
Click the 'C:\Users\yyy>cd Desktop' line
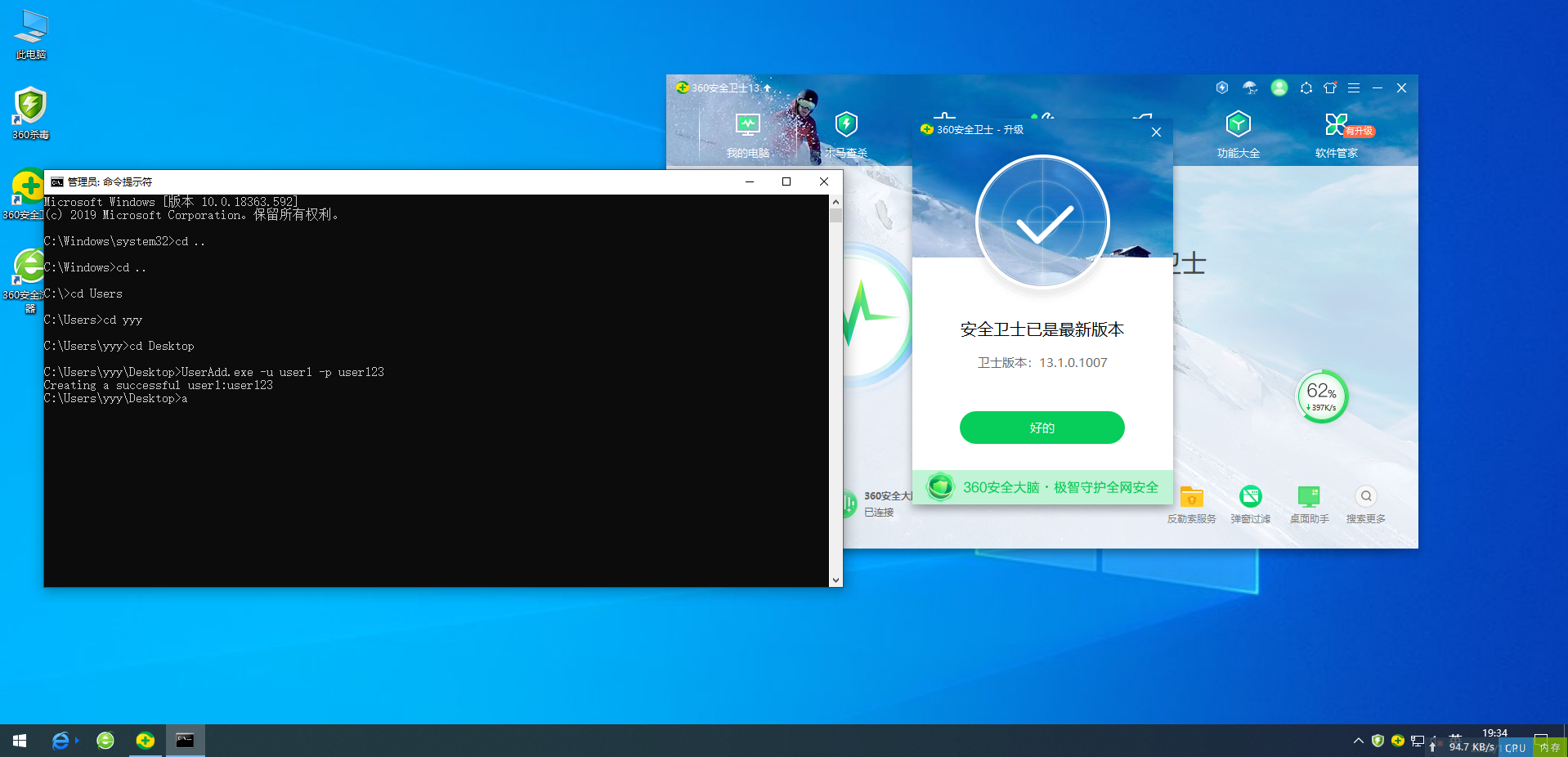(119, 346)
